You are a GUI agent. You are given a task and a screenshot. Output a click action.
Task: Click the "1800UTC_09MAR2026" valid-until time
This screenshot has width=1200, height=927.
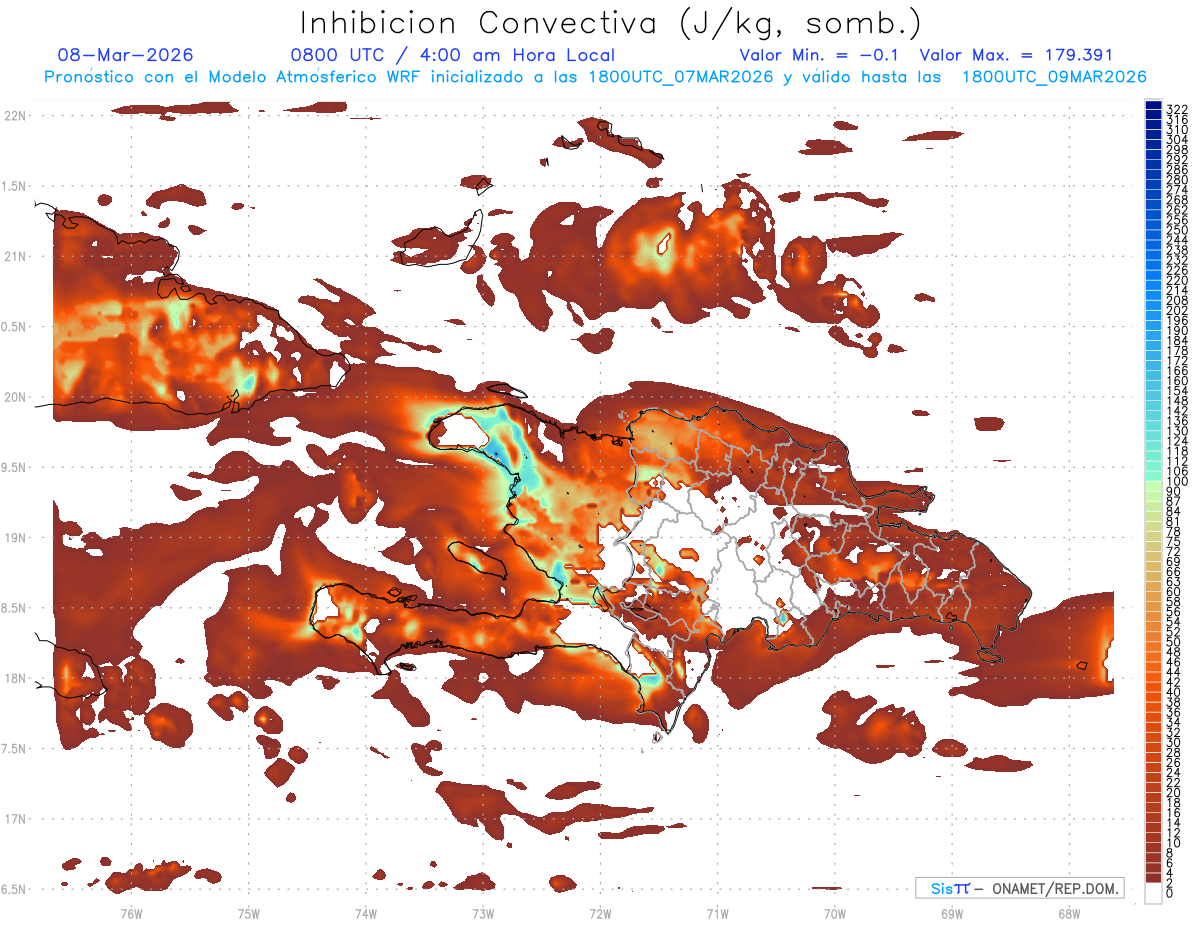pos(1054,77)
